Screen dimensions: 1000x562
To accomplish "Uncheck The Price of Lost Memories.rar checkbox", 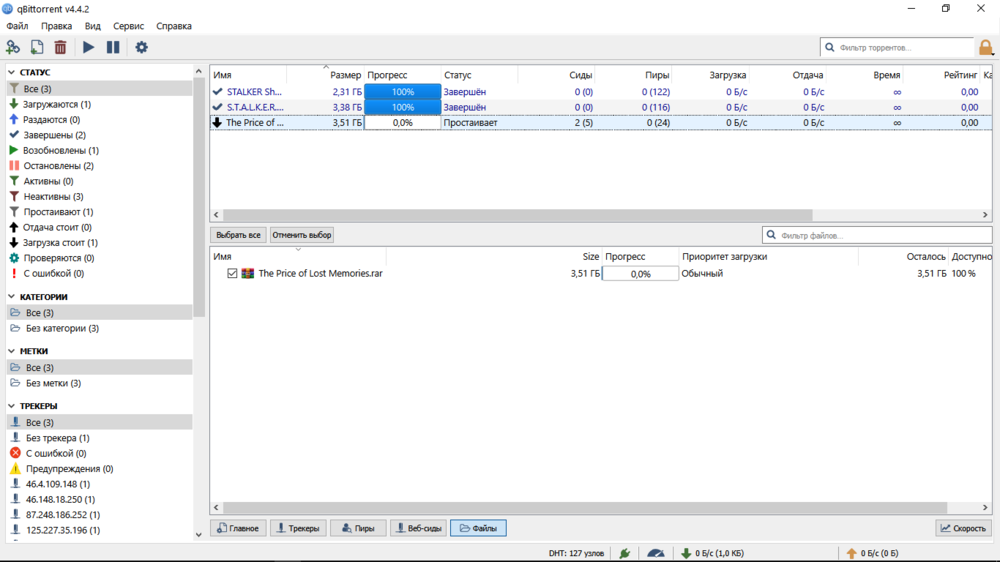I will 232,273.
